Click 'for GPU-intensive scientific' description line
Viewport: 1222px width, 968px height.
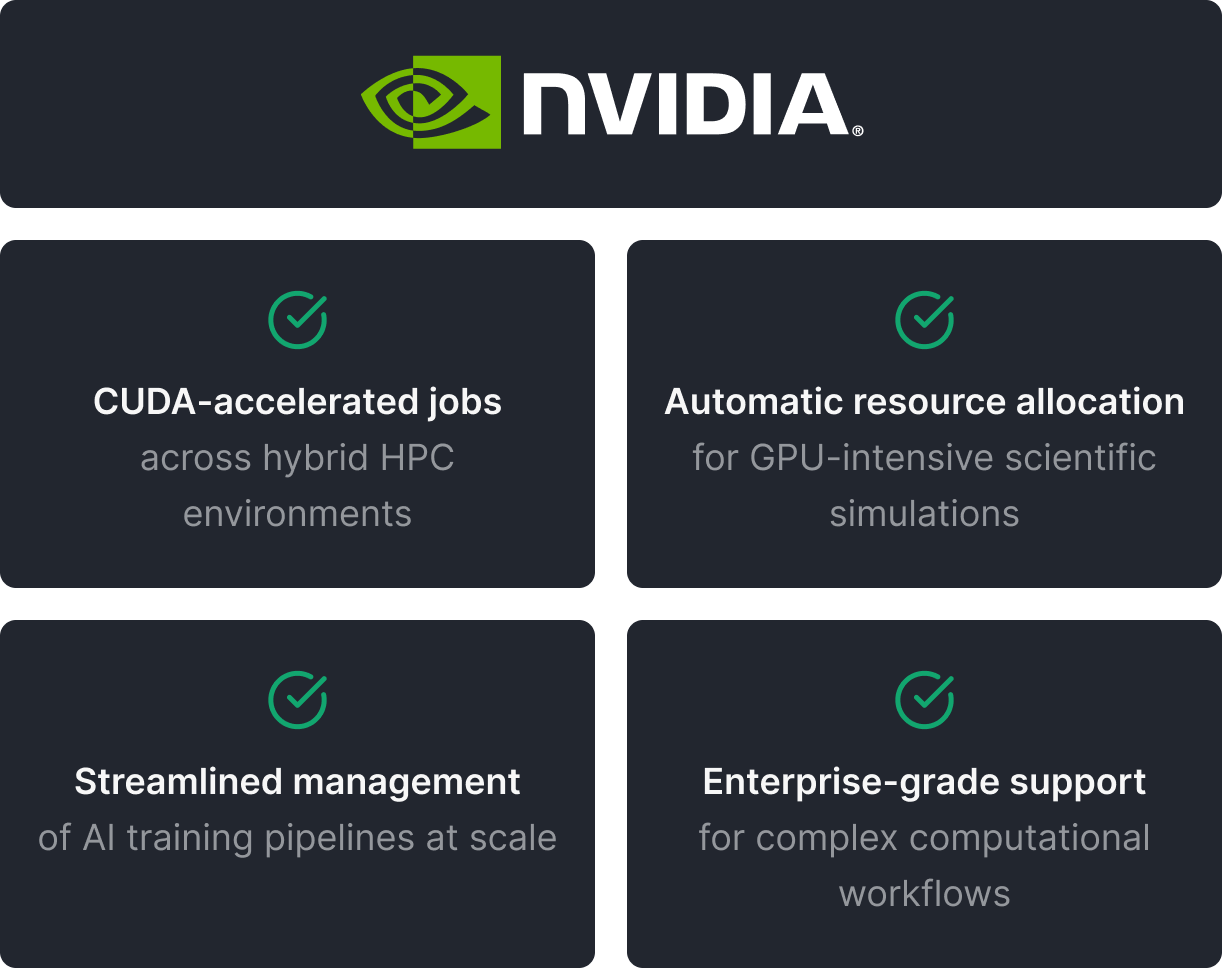pyautogui.click(x=924, y=458)
